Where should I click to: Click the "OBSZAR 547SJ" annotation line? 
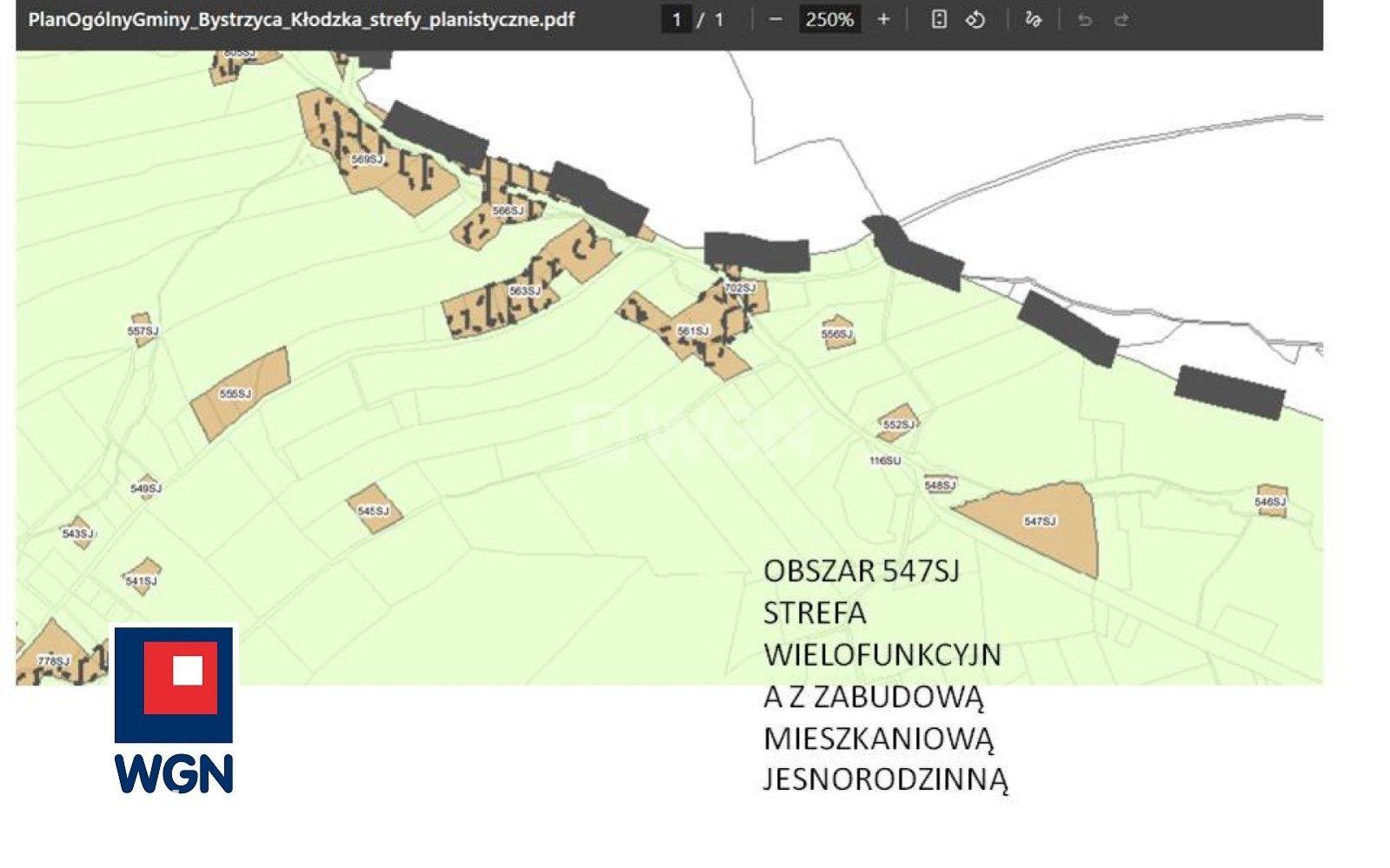tap(861, 572)
